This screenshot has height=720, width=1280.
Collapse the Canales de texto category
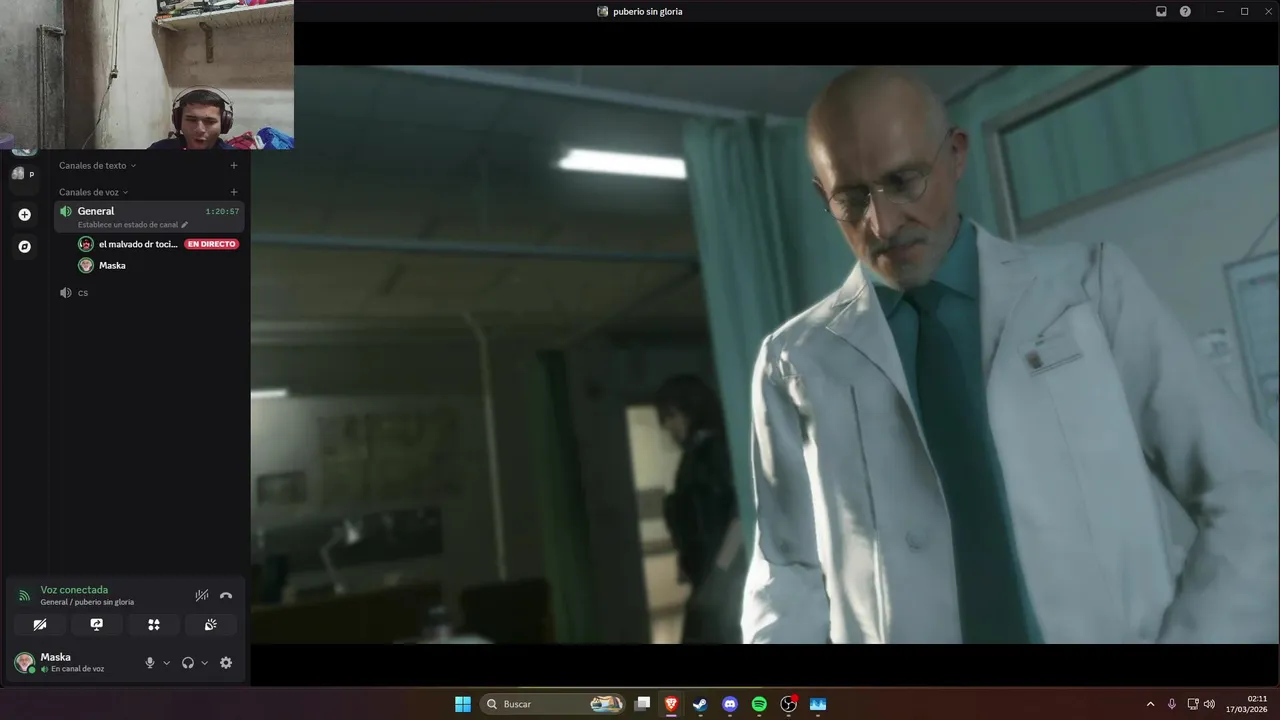97,166
